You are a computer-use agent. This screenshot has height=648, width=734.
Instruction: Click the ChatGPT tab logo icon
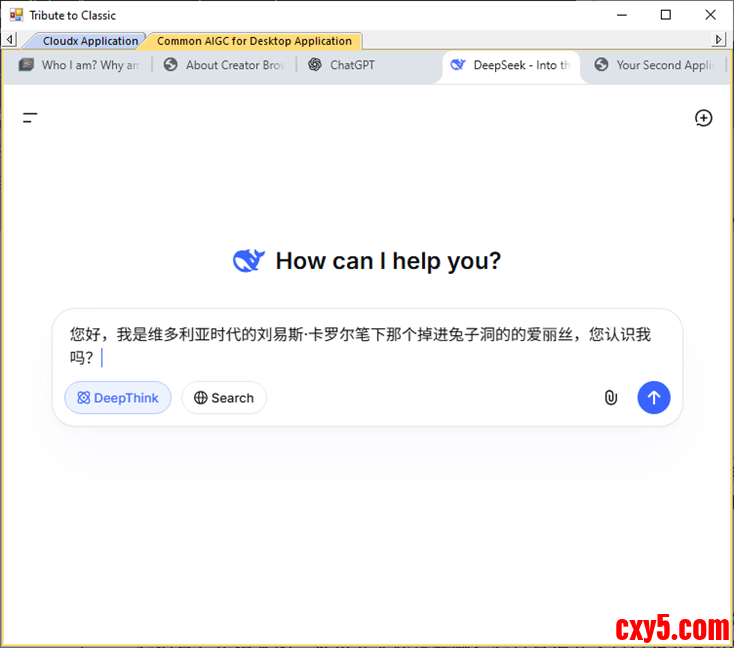315,65
